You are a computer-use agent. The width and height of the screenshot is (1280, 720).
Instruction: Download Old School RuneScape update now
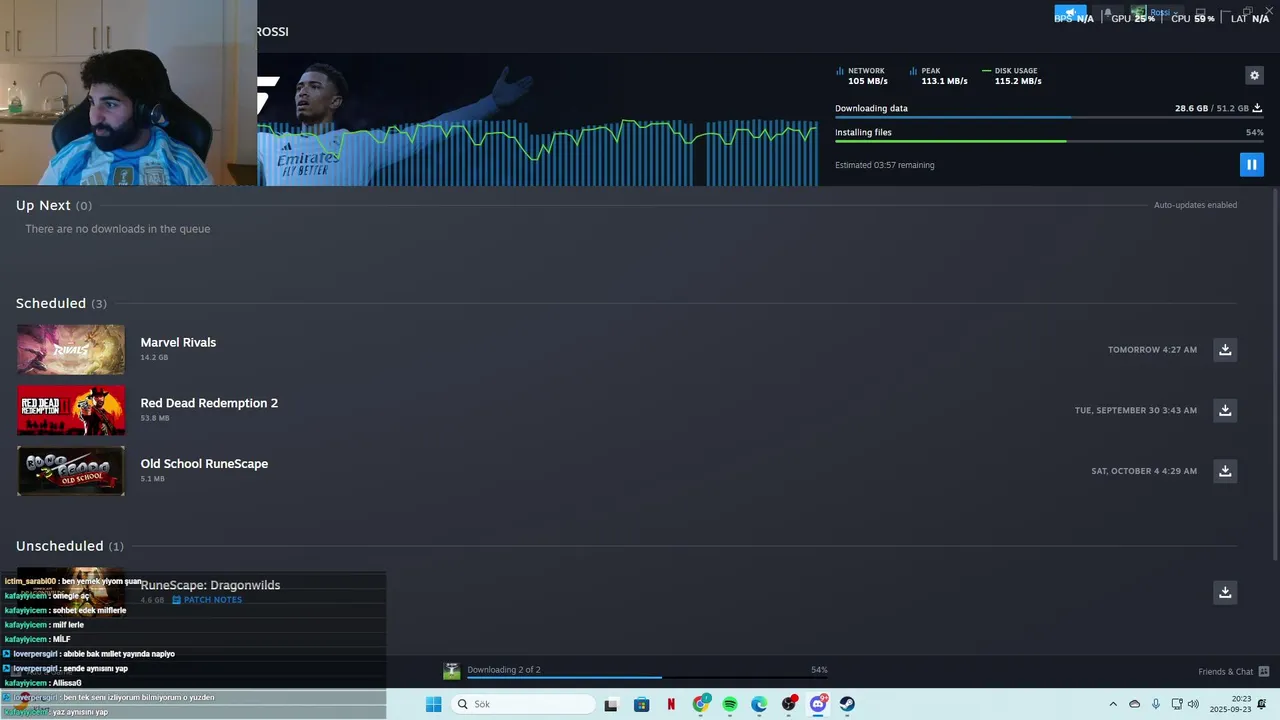(x=1225, y=471)
